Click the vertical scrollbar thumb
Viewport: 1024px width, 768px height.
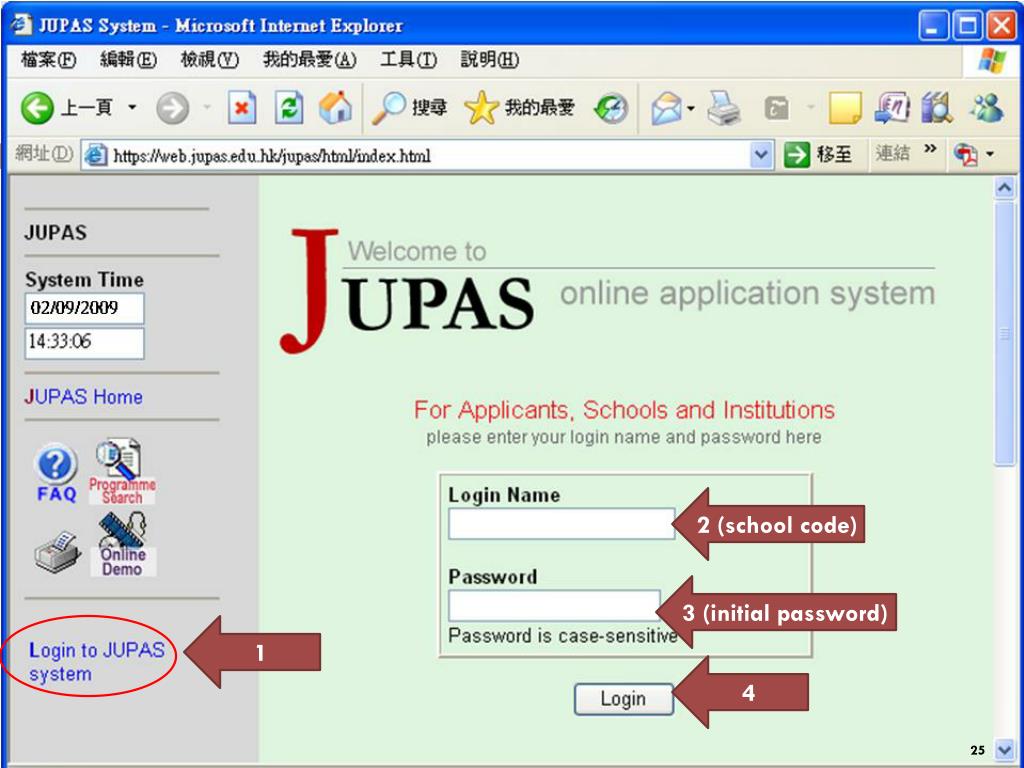click(x=1004, y=333)
